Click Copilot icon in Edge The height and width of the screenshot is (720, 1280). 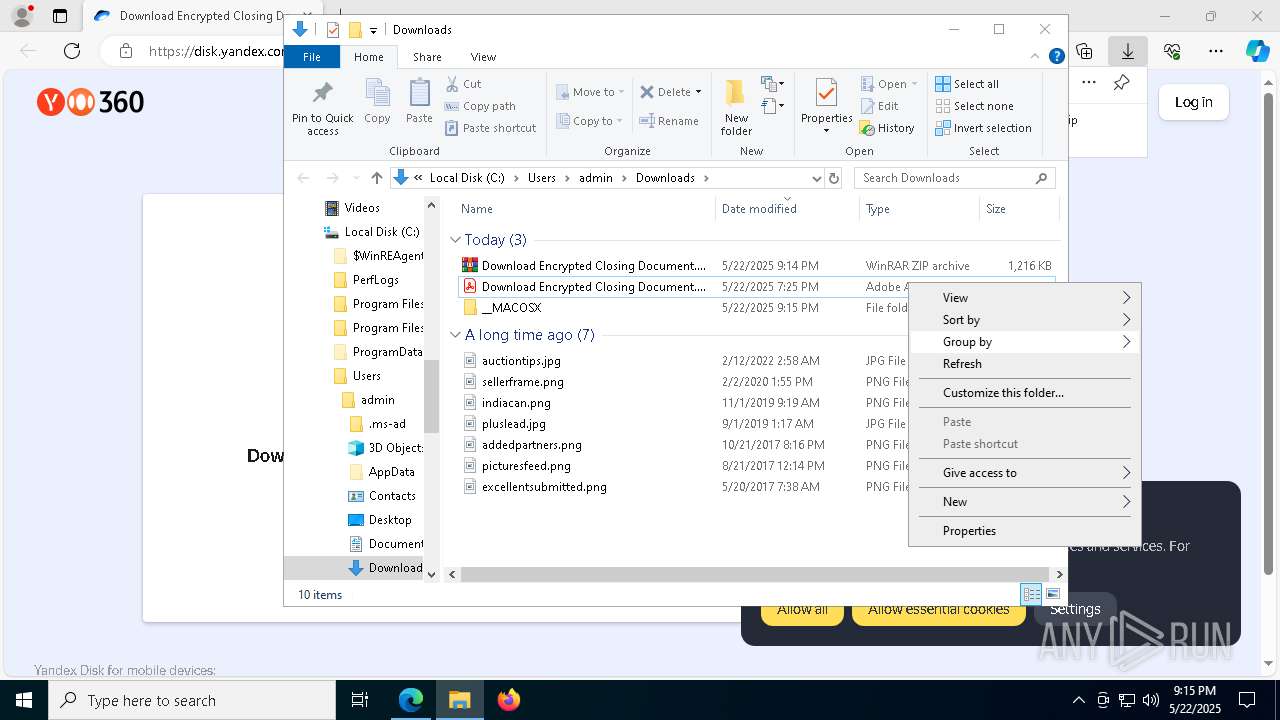coord(1257,51)
